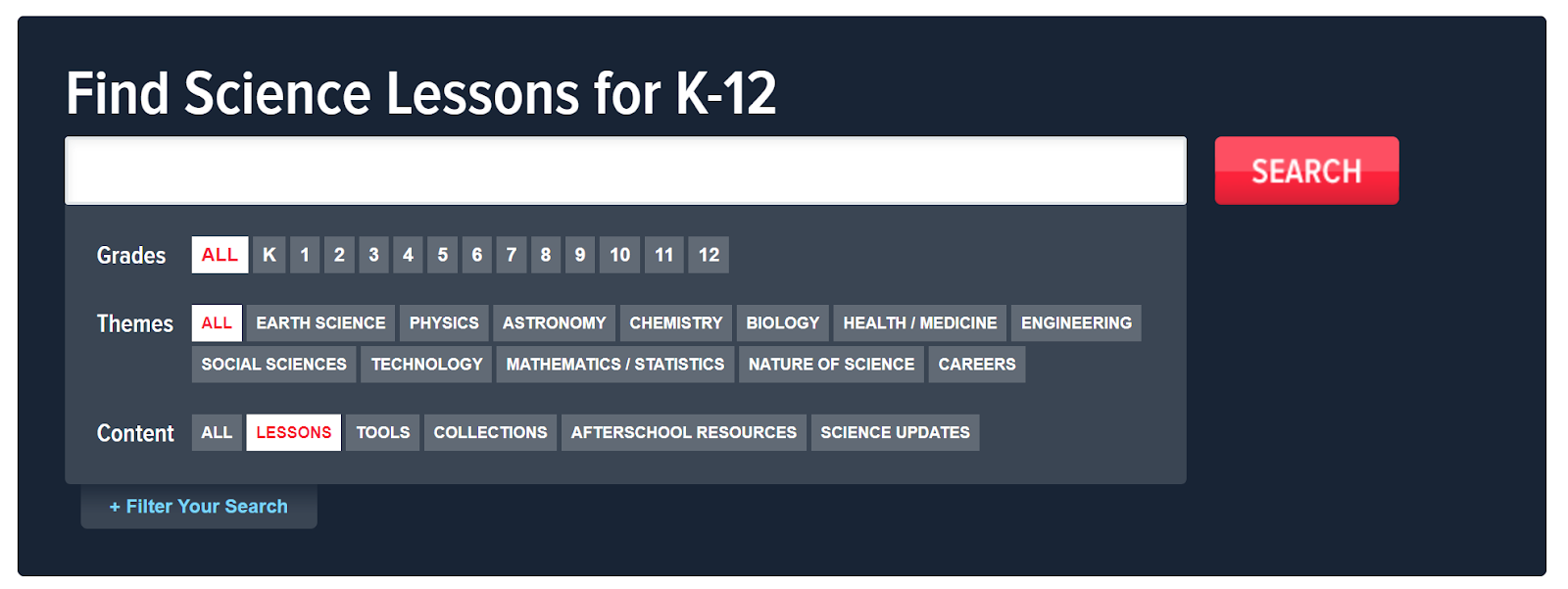
Task: Show Collections content type
Action: [490, 432]
